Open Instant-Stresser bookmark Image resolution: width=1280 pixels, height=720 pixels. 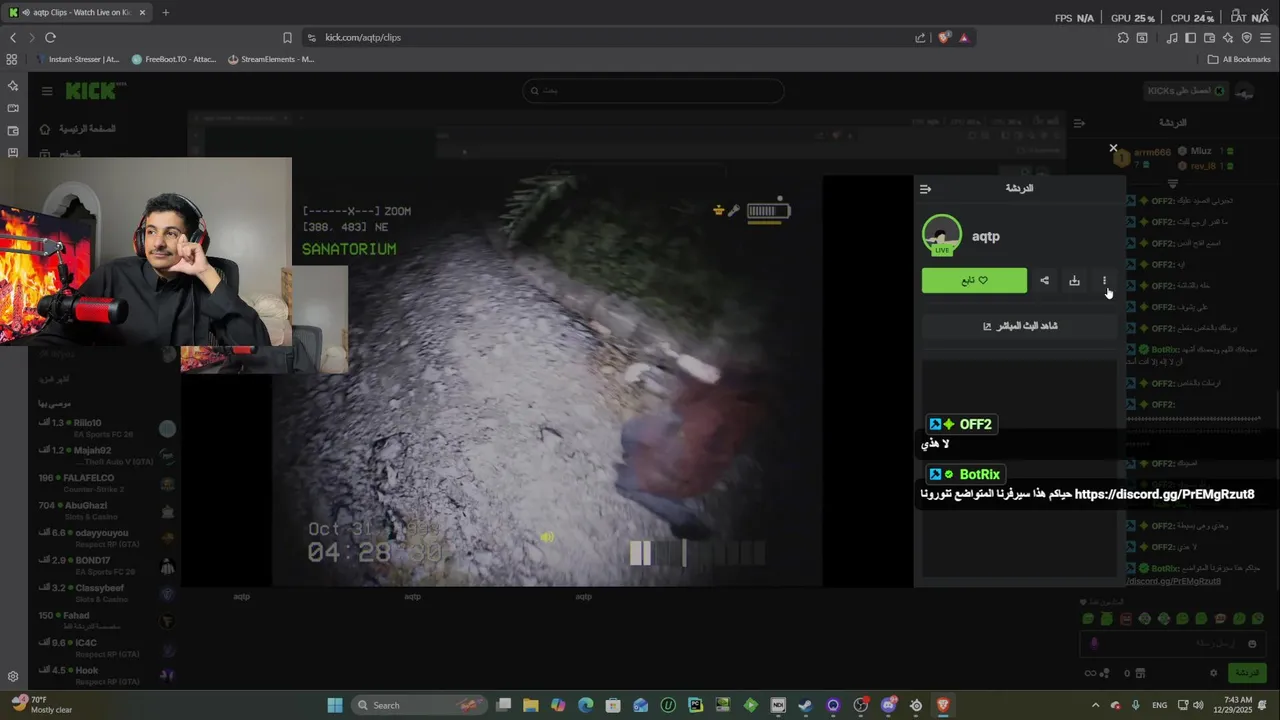point(77,59)
